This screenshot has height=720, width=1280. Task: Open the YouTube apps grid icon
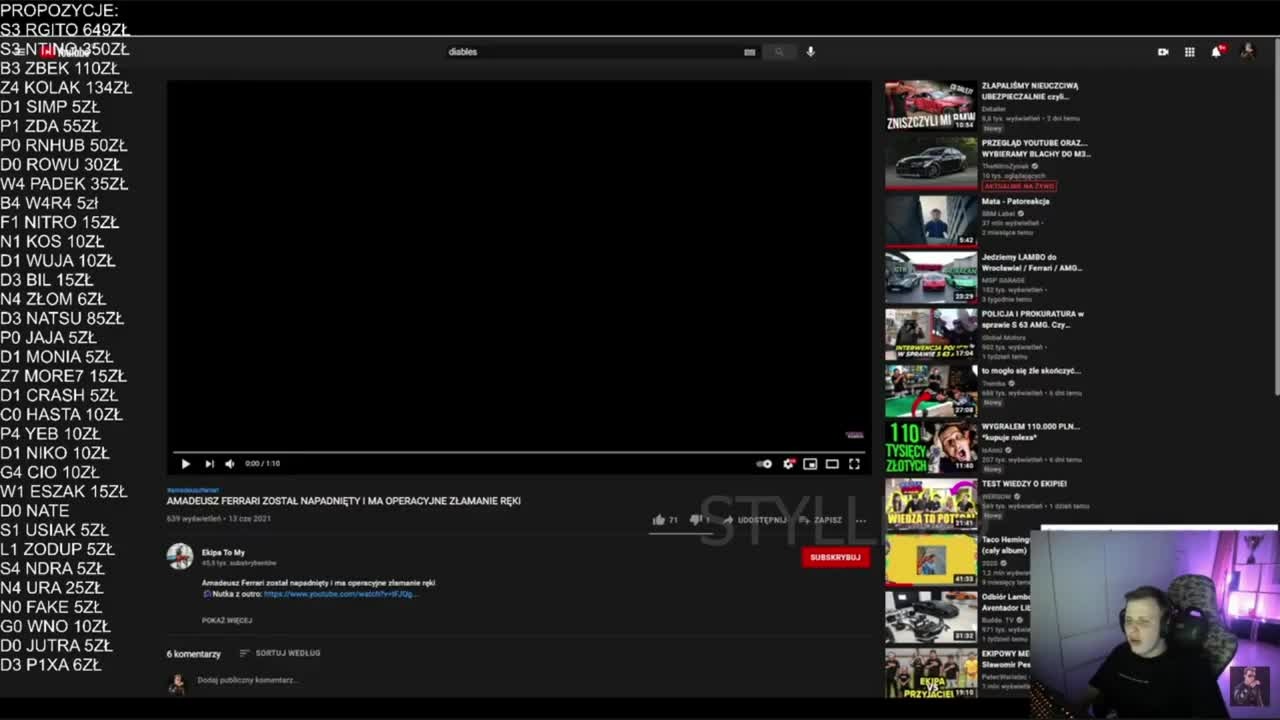1190,52
